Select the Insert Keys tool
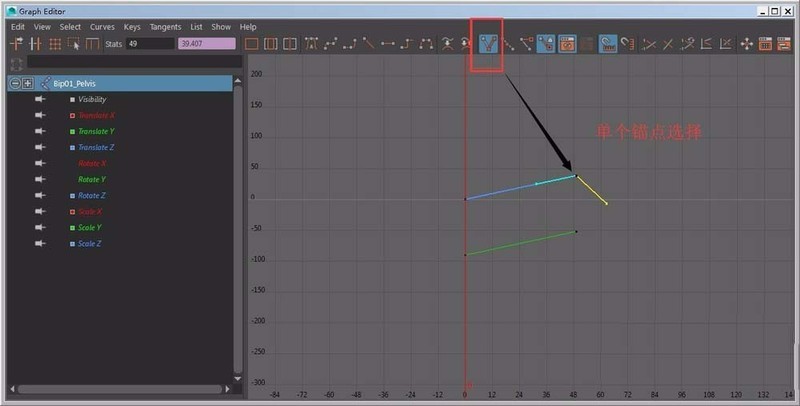This screenshot has width=800, height=406. click(x=35, y=44)
